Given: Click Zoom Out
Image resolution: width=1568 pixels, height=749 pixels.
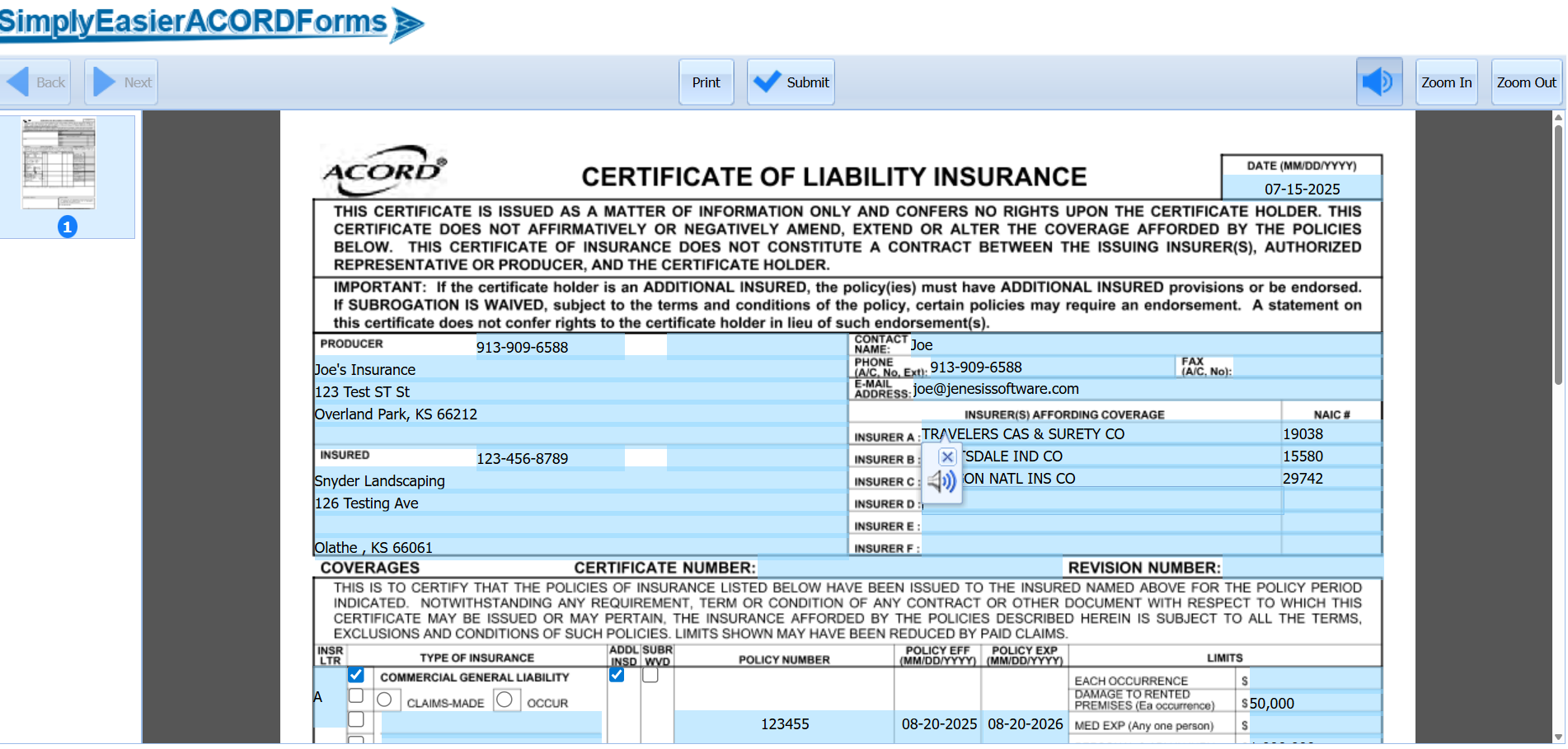Looking at the screenshot, I should click(x=1527, y=82).
